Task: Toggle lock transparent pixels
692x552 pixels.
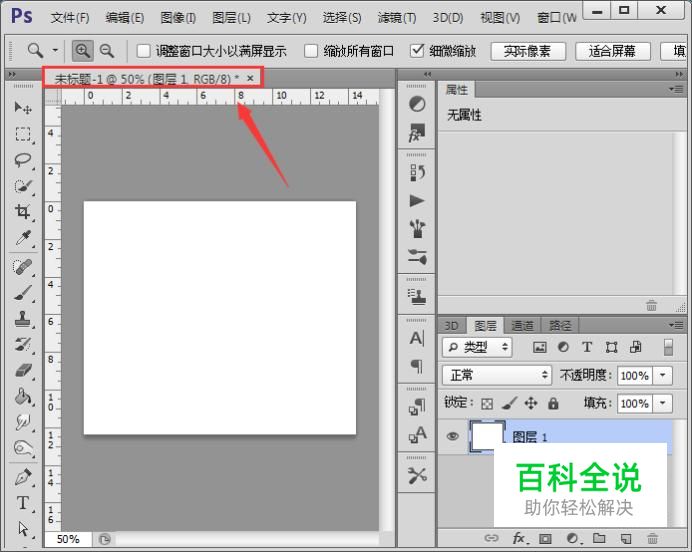Action: pos(487,403)
